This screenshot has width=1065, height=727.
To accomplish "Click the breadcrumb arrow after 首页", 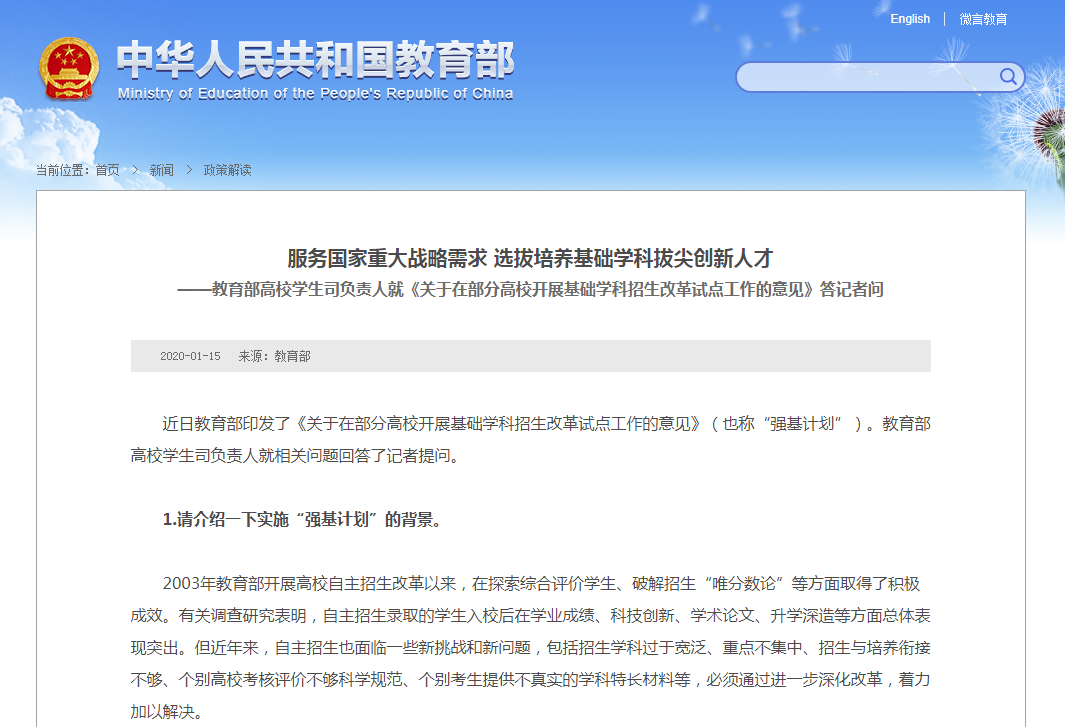I will [135, 170].
